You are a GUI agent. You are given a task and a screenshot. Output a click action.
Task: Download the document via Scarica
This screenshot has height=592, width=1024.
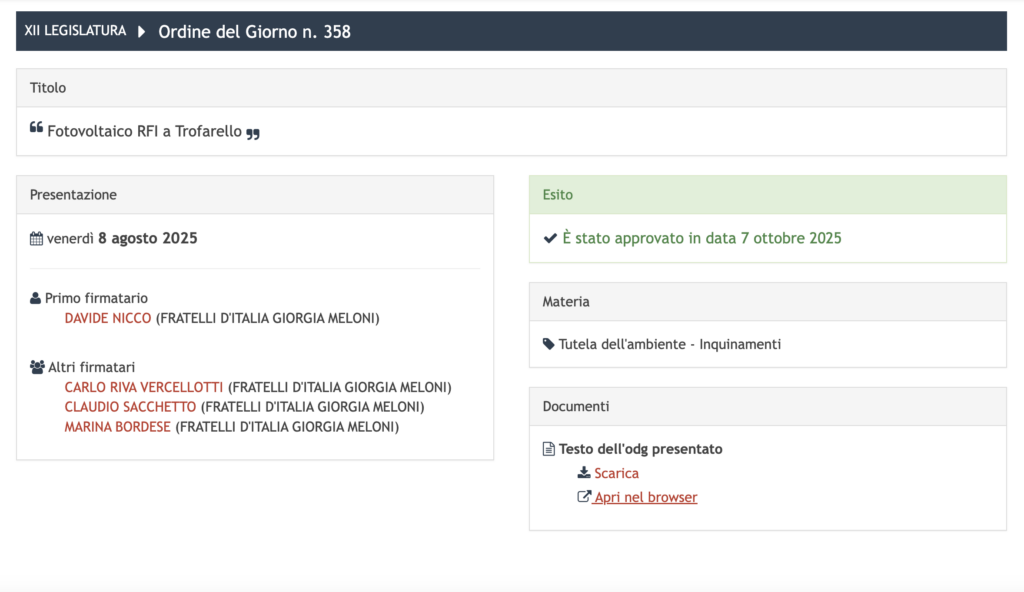(x=616, y=473)
